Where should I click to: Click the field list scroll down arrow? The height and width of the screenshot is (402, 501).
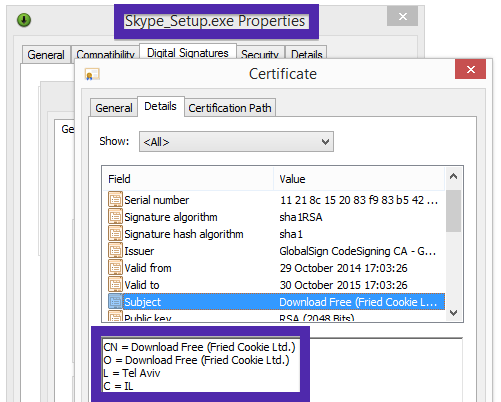point(453,313)
